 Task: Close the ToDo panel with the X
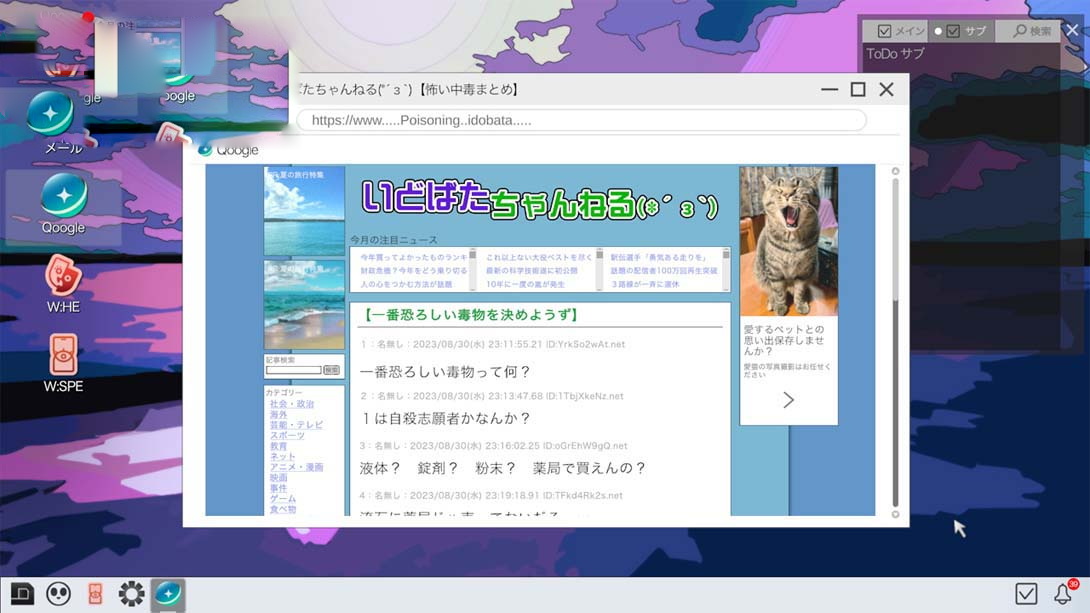coord(1073,30)
